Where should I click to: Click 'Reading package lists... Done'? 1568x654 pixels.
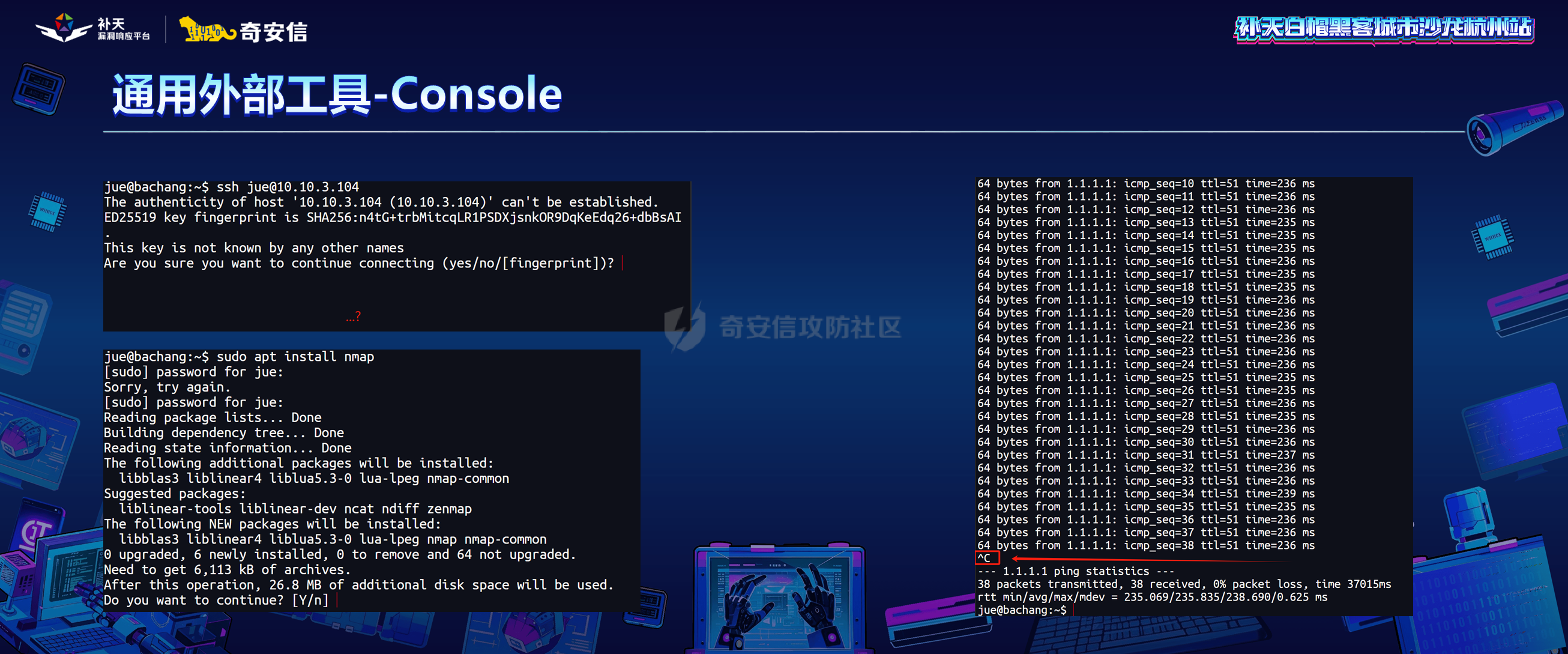213,418
